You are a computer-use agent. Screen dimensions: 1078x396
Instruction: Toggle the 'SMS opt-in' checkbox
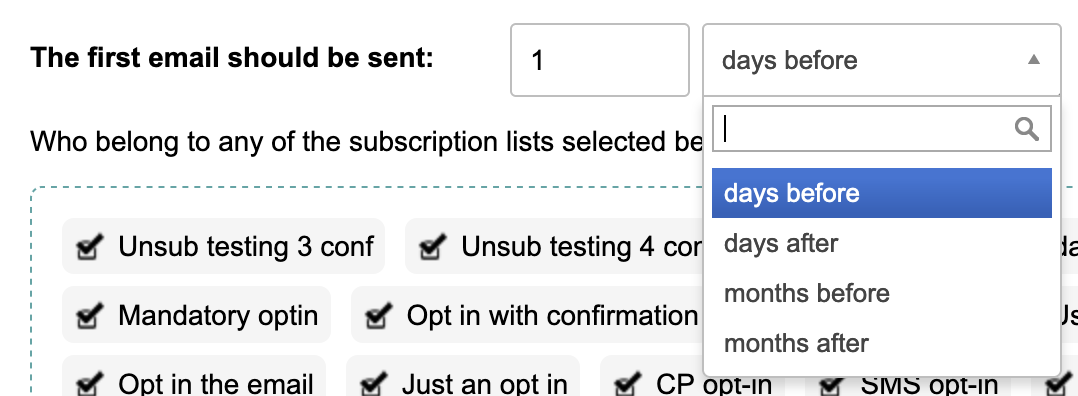(x=830, y=384)
